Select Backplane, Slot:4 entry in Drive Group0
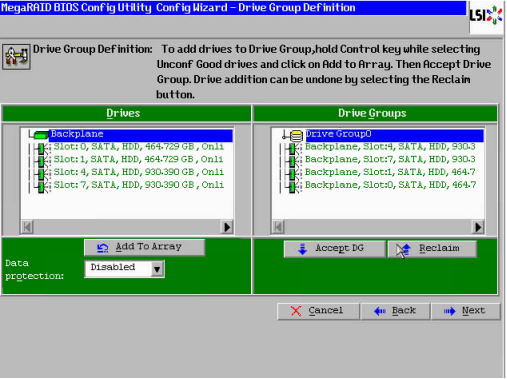 (390, 147)
